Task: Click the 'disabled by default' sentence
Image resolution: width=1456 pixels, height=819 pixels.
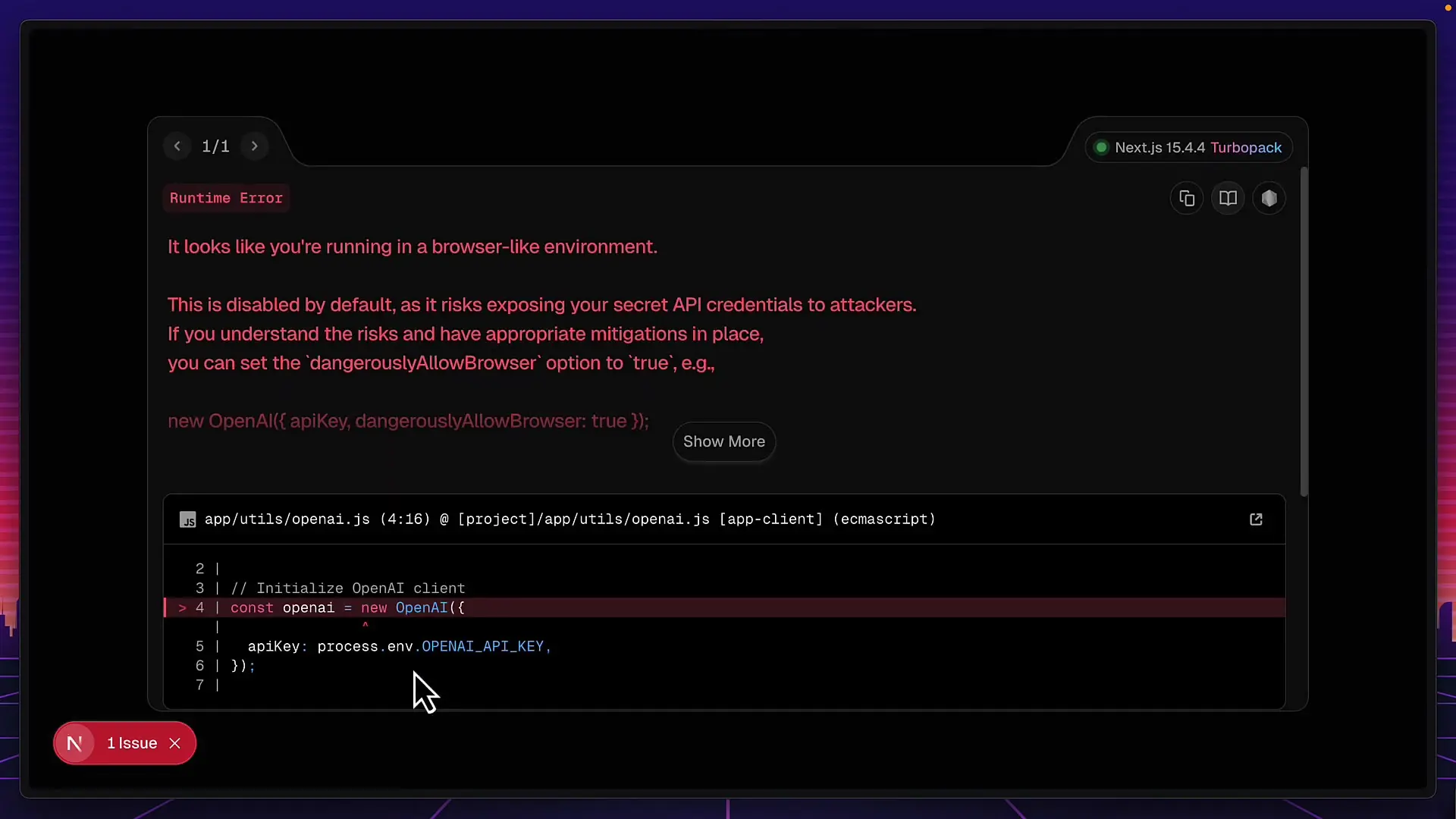Action: tap(542, 305)
